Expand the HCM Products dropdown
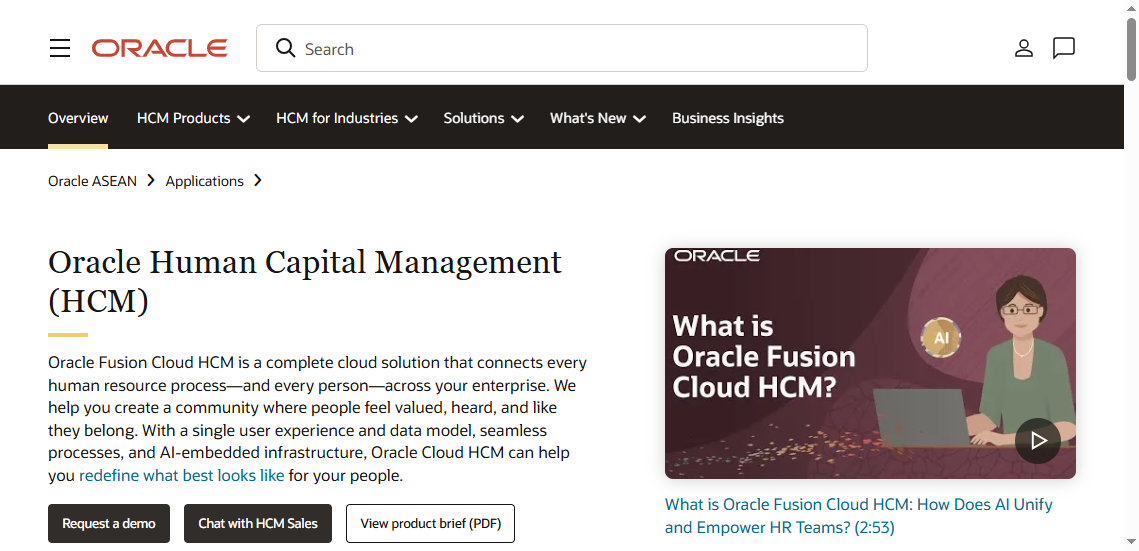This screenshot has width=1139, height=551. [x=193, y=118]
